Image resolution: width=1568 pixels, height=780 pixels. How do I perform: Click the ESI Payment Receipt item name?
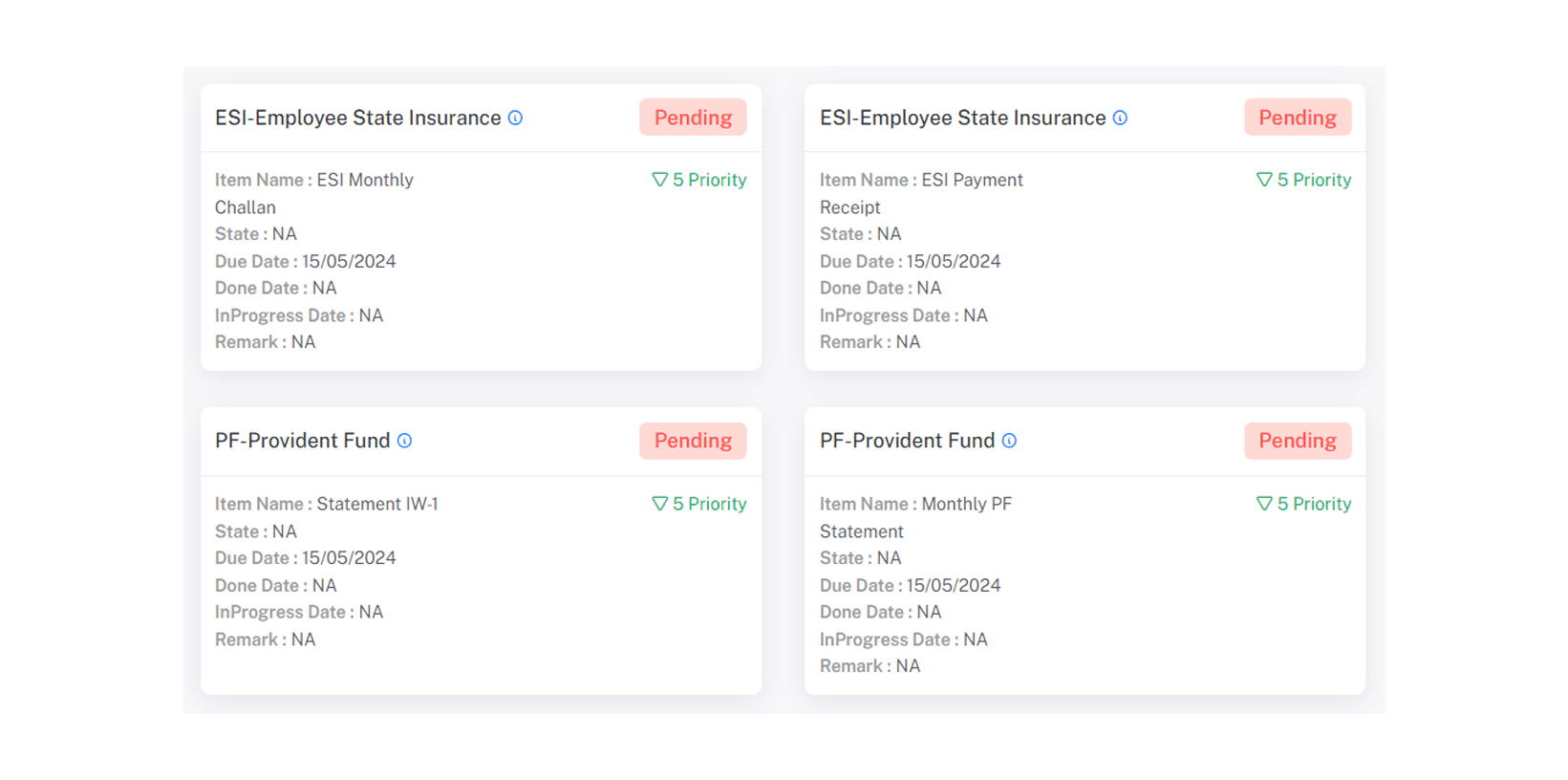pos(971,180)
